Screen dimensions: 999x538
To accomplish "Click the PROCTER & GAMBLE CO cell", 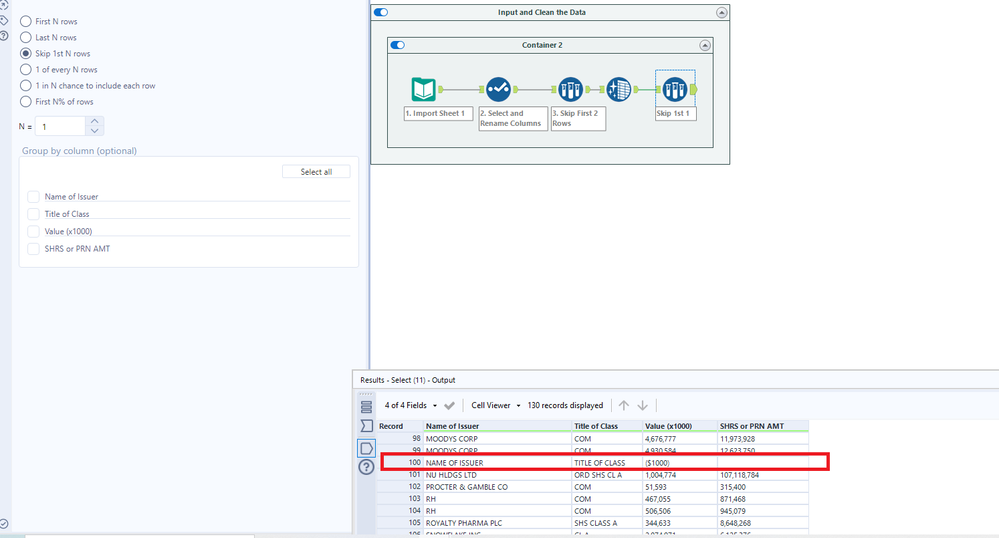I will (498, 487).
